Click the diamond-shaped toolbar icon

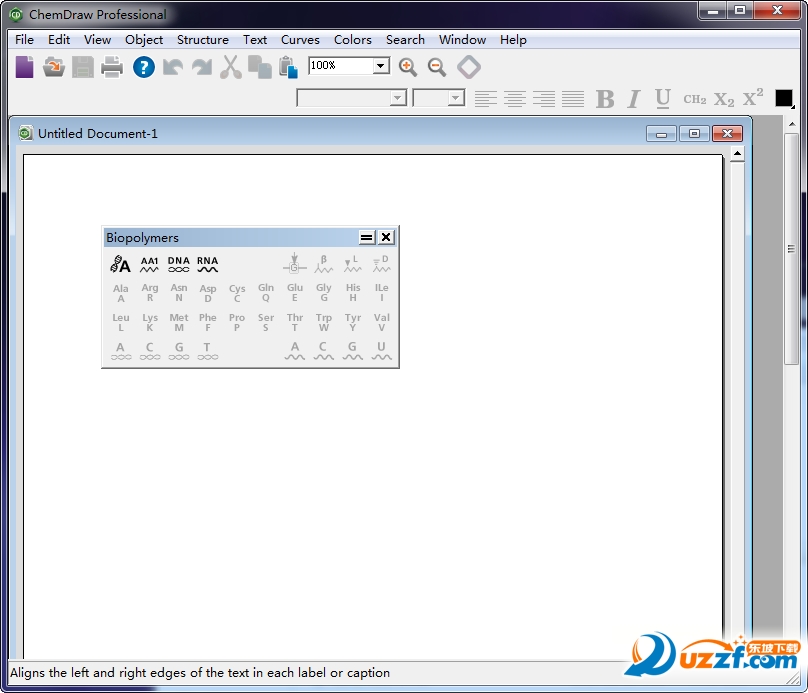click(x=469, y=67)
